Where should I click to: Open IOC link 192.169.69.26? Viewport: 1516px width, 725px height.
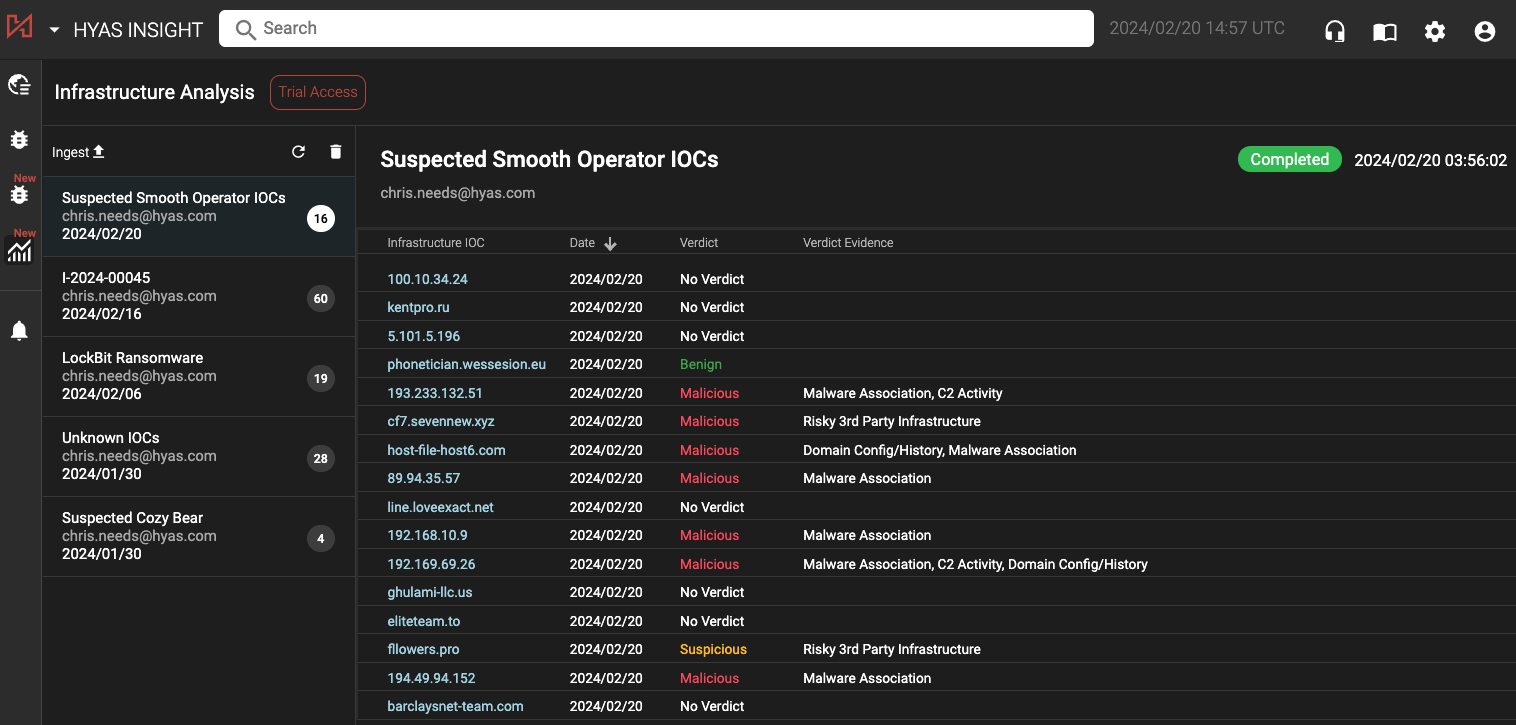pyautogui.click(x=431, y=564)
